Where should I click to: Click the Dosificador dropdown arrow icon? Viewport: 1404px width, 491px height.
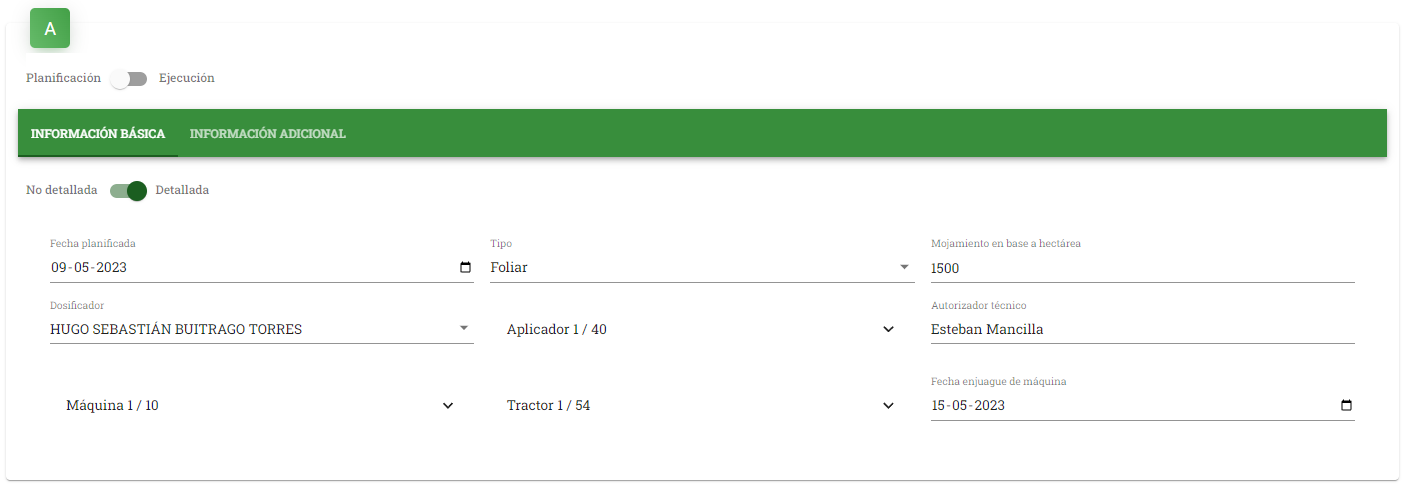[x=464, y=328]
